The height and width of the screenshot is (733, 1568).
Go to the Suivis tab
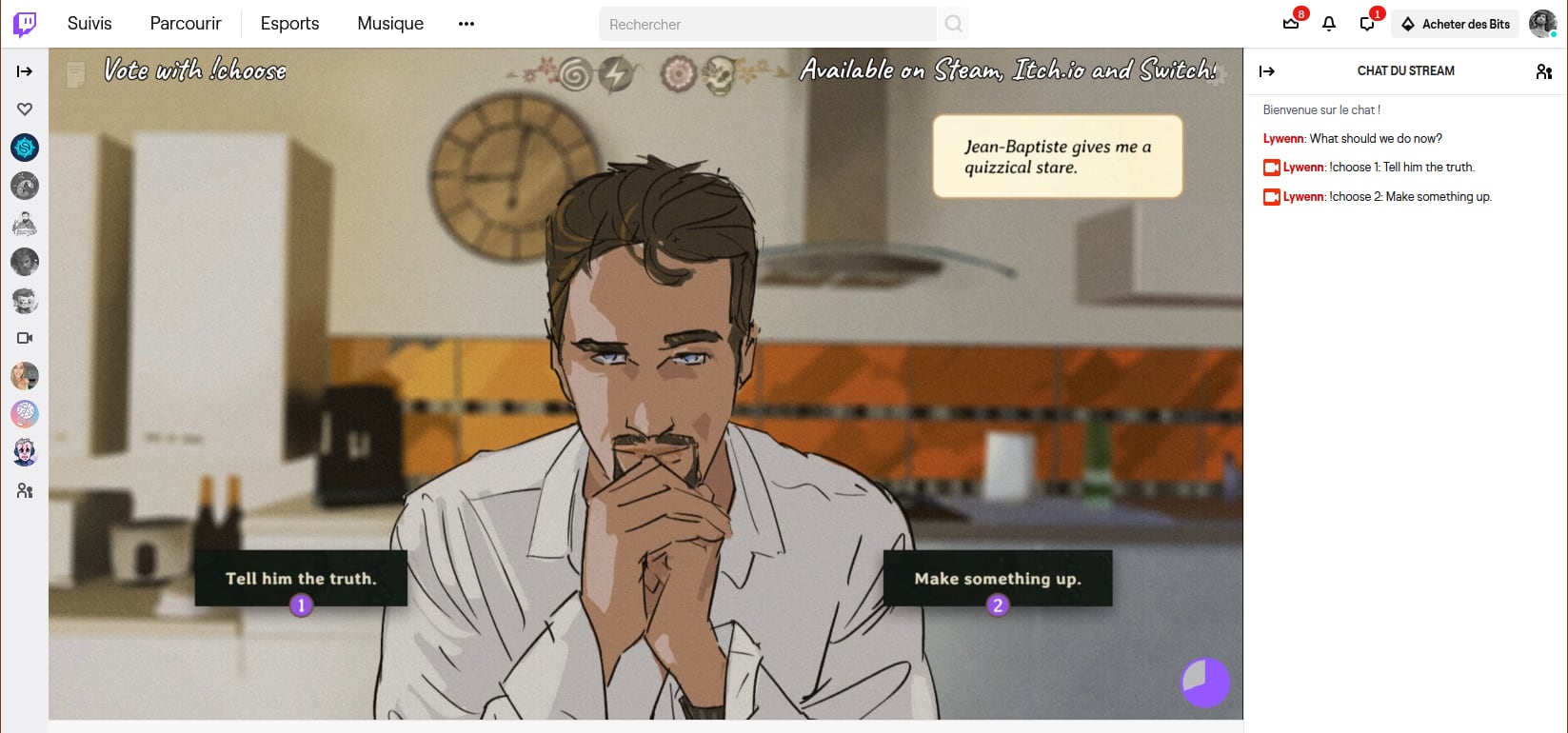[x=89, y=24]
